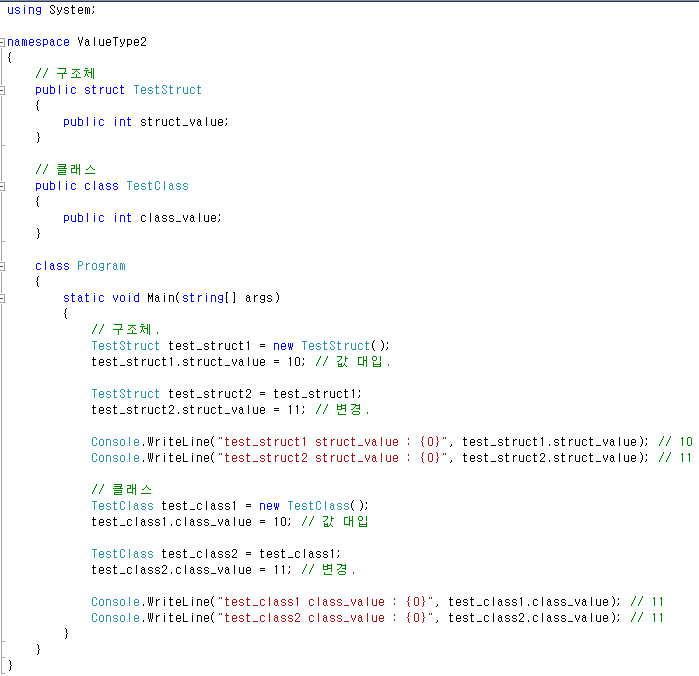The height and width of the screenshot is (676, 699).
Task: Click the 'Main' method name
Action: [x=160, y=297]
